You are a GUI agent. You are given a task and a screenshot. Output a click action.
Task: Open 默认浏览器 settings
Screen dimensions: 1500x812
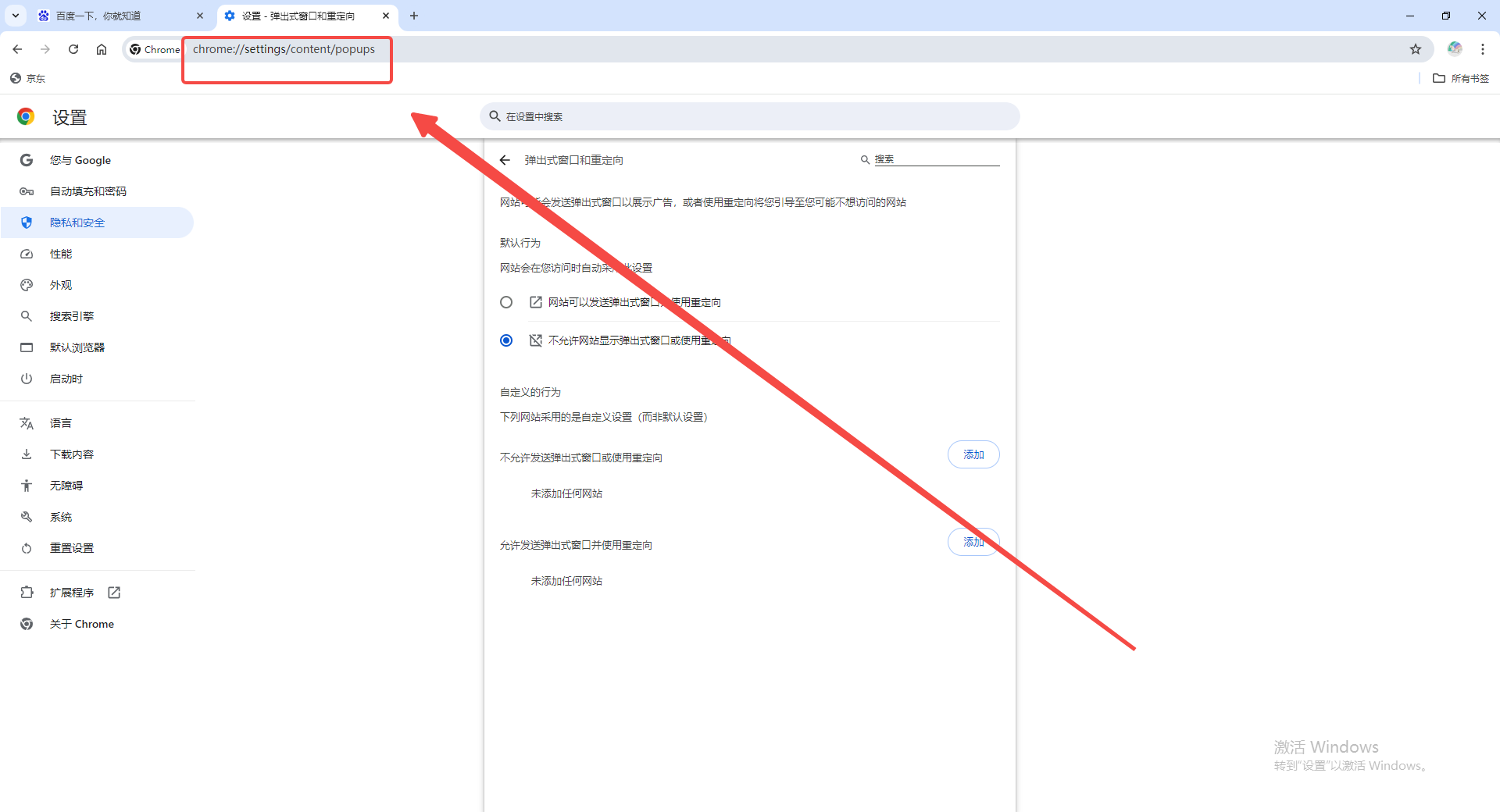pos(97,347)
